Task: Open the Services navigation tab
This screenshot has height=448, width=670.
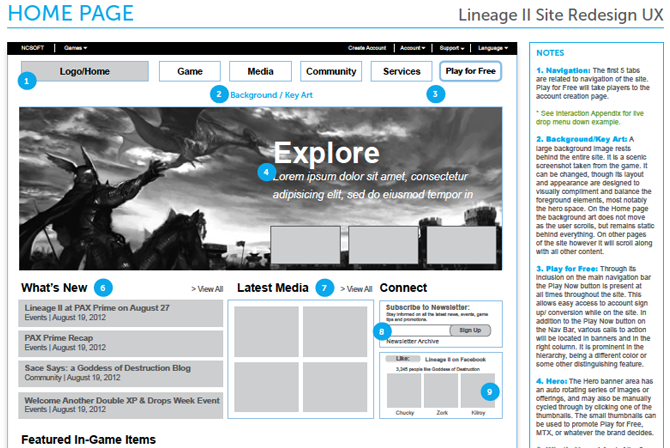Action: [401, 71]
